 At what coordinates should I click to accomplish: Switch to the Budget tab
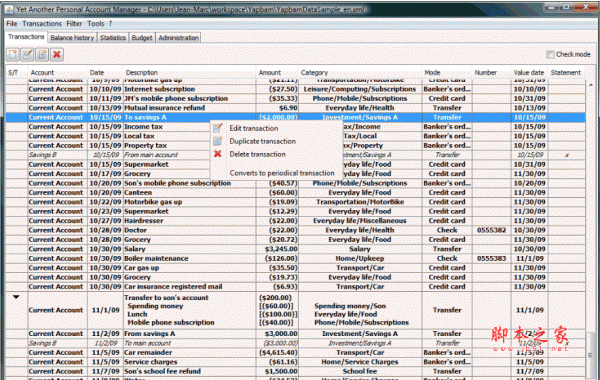click(x=142, y=38)
